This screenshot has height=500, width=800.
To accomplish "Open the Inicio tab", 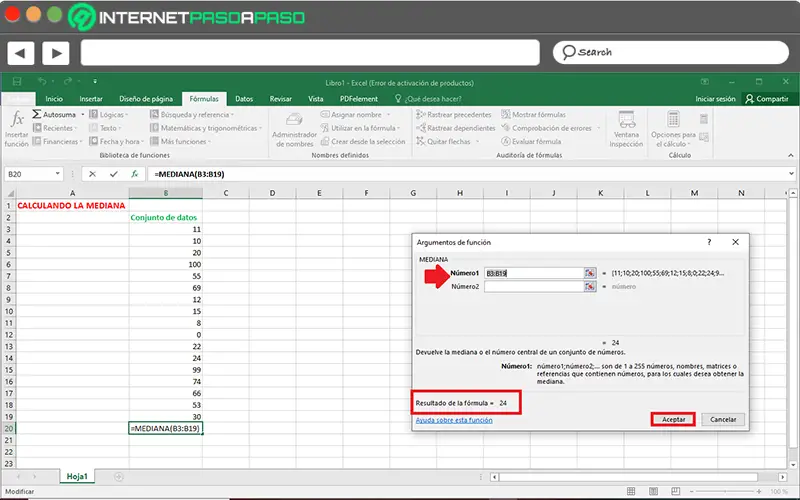I will coord(54,98).
